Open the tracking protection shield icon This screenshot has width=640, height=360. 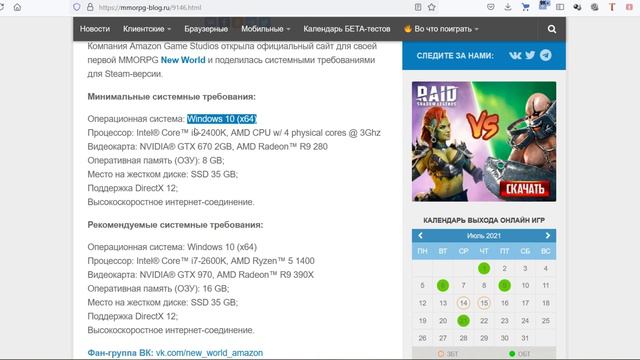click(x=77, y=7)
